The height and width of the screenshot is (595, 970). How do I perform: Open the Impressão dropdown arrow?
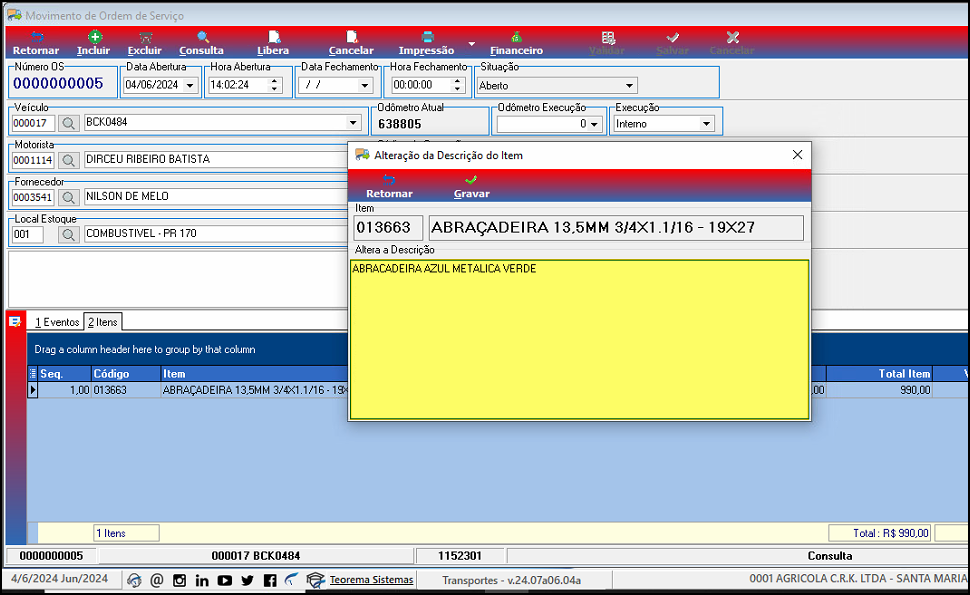[471, 44]
